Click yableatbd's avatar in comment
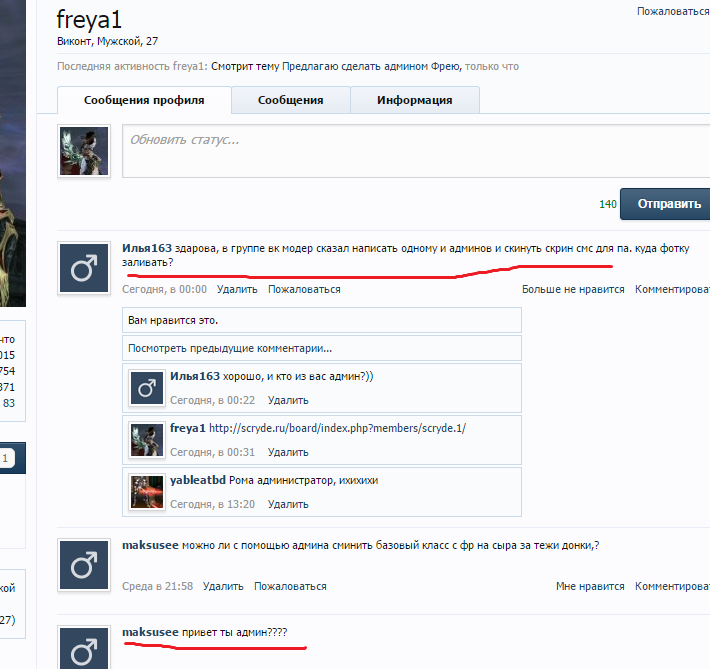 coord(147,490)
